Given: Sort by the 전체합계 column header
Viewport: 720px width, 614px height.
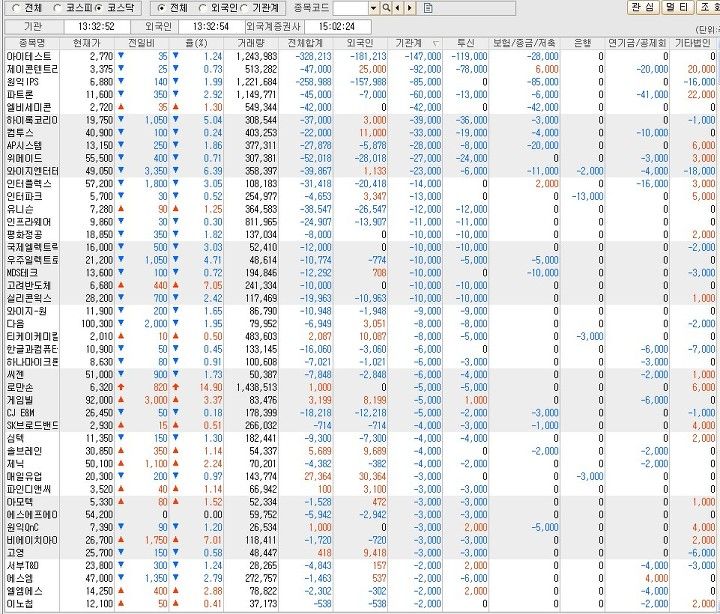Looking at the screenshot, I should click(x=305, y=43).
